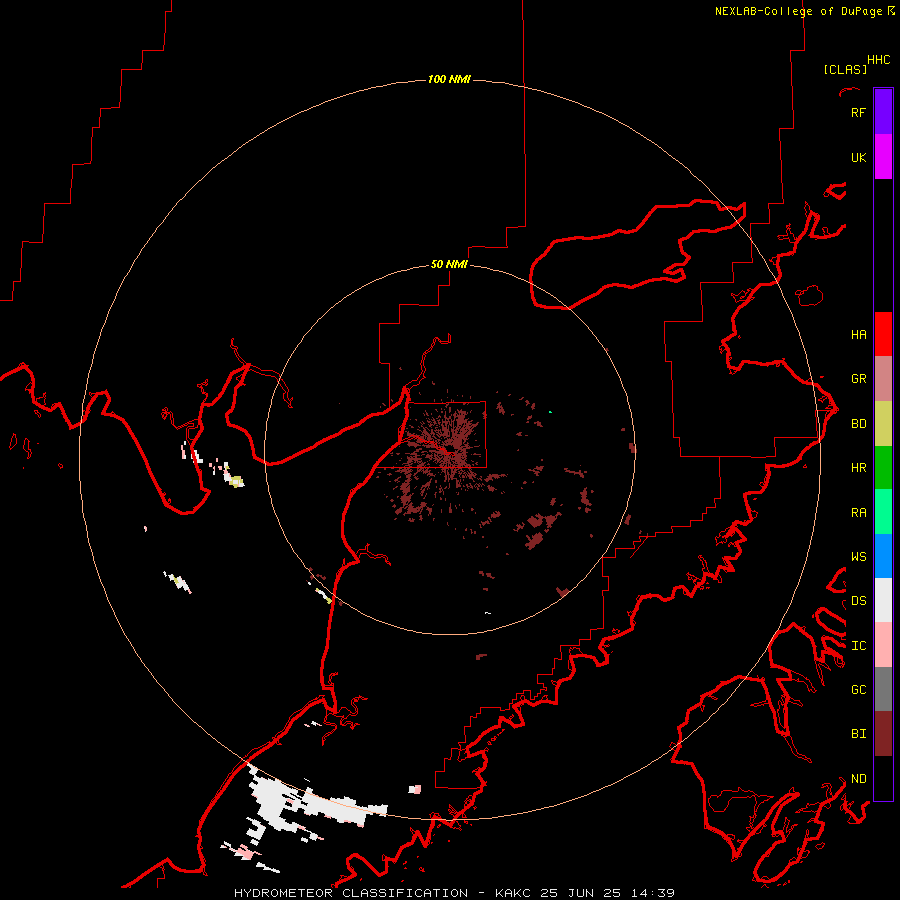Click the RA legend label
The width and height of the screenshot is (900, 900).
coord(858,513)
